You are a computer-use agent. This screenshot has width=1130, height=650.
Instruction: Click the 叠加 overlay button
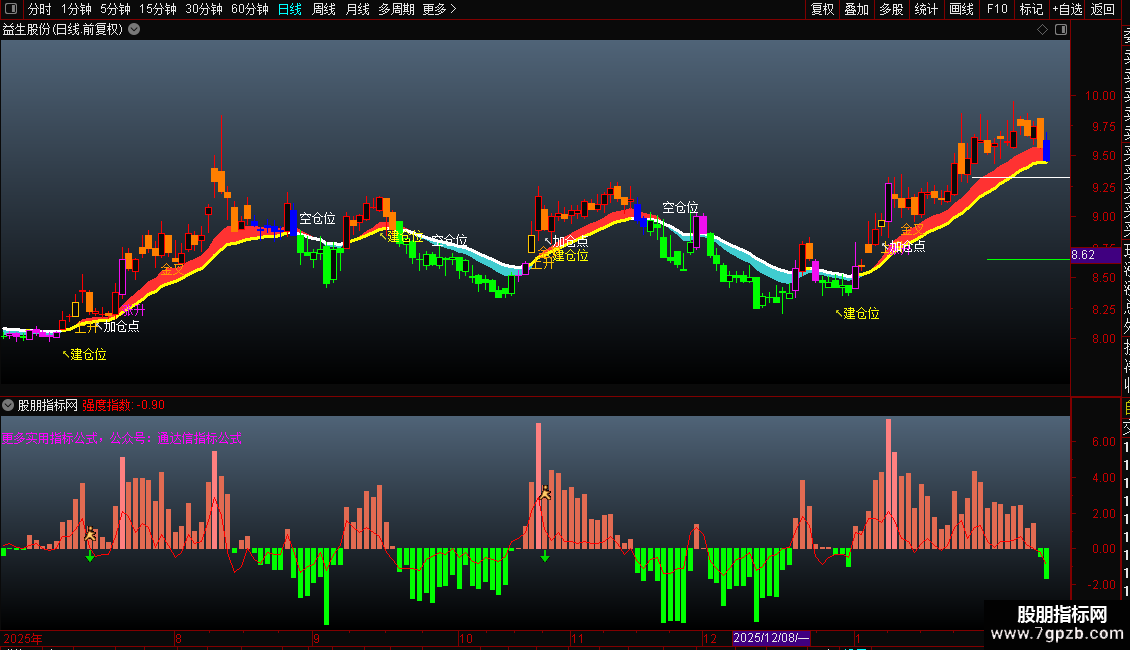[857, 9]
